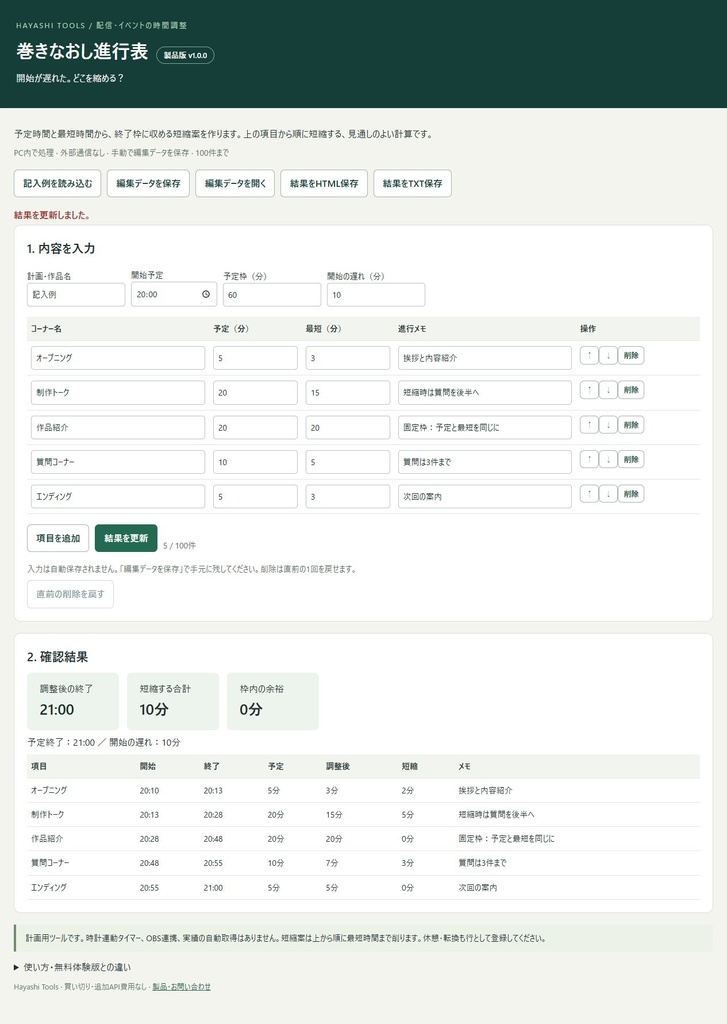Delete the 作品紹介 row
The height and width of the screenshot is (1024, 727).
[x=631, y=424]
